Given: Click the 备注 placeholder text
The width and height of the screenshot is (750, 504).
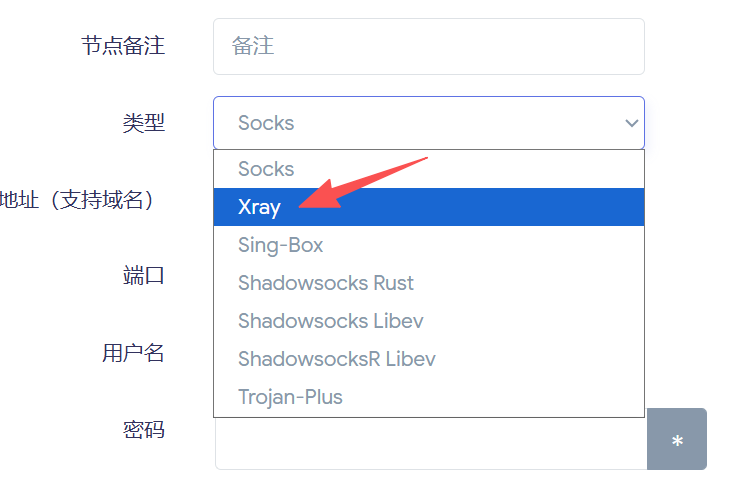Looking at the screenshot, I should pyautogui.click(x=252, y=46).
